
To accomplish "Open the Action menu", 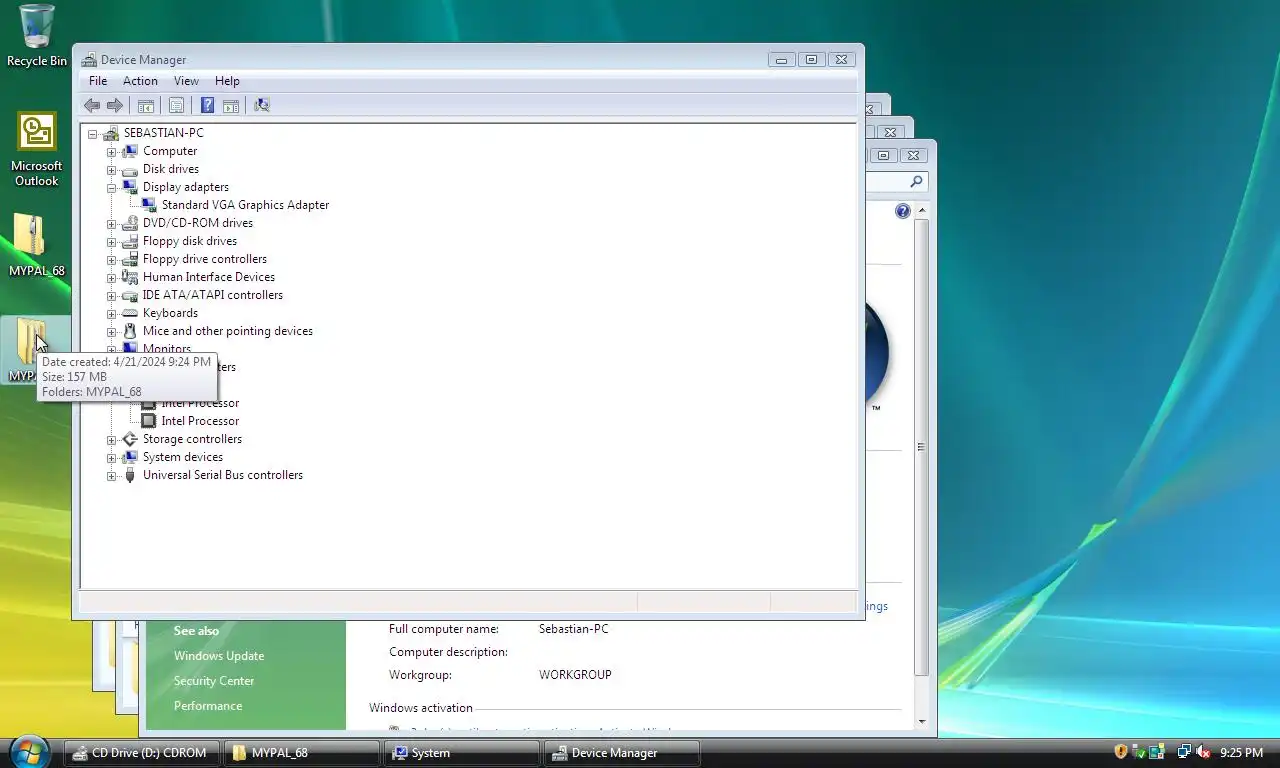I will 140,81.
